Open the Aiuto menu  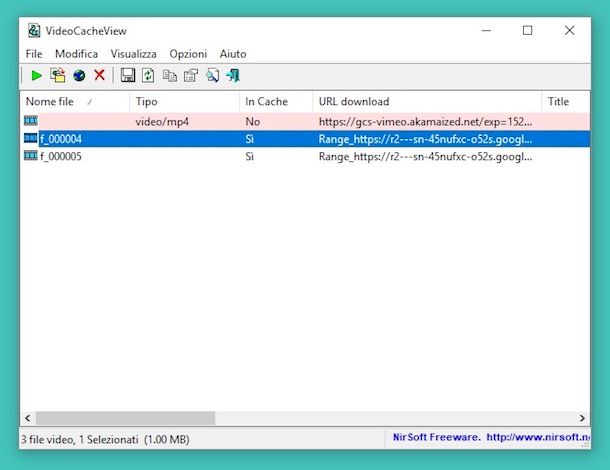point(233,54)
